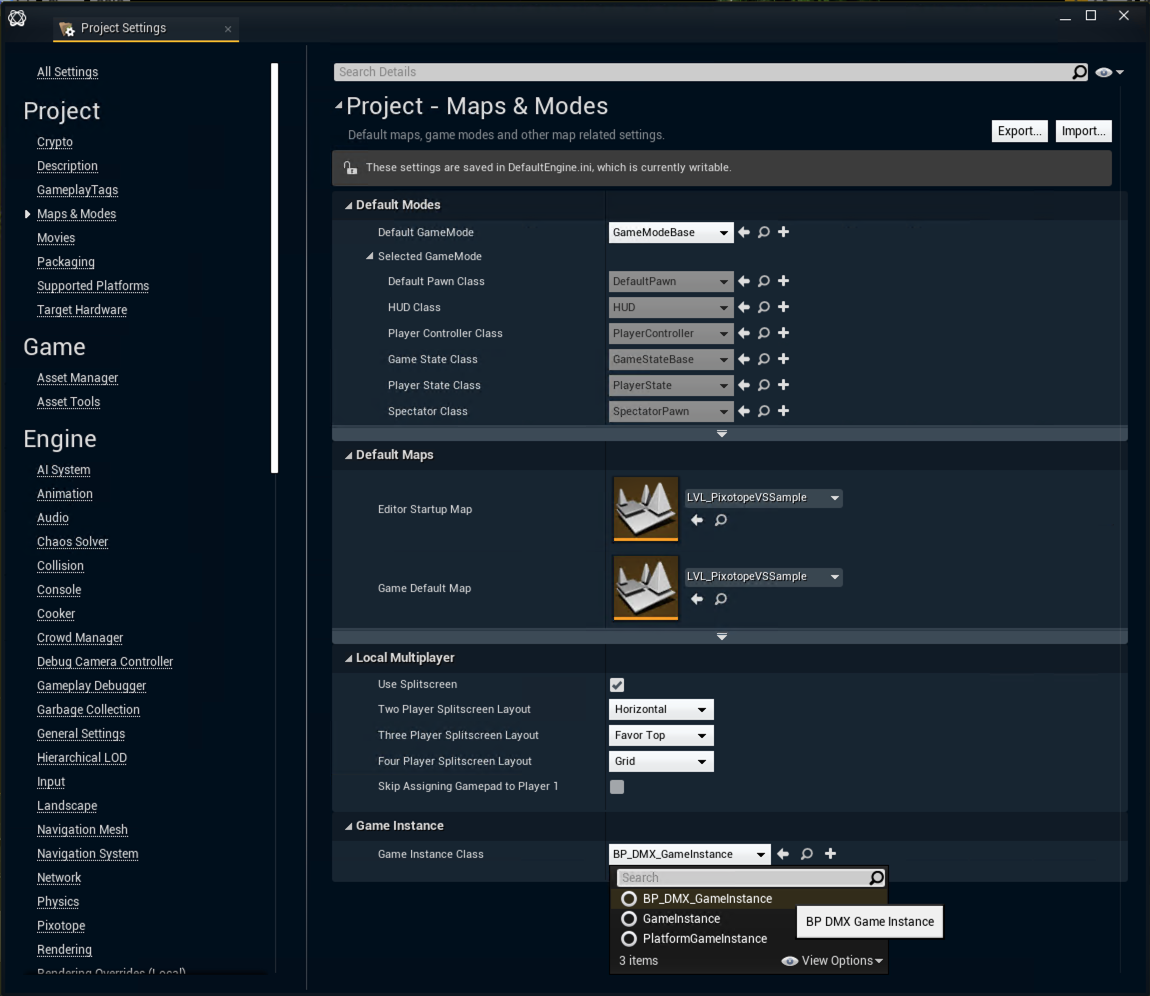
Task: Create new asset via plus icon next to HUD Class
Action: click(x=784, y=307)
